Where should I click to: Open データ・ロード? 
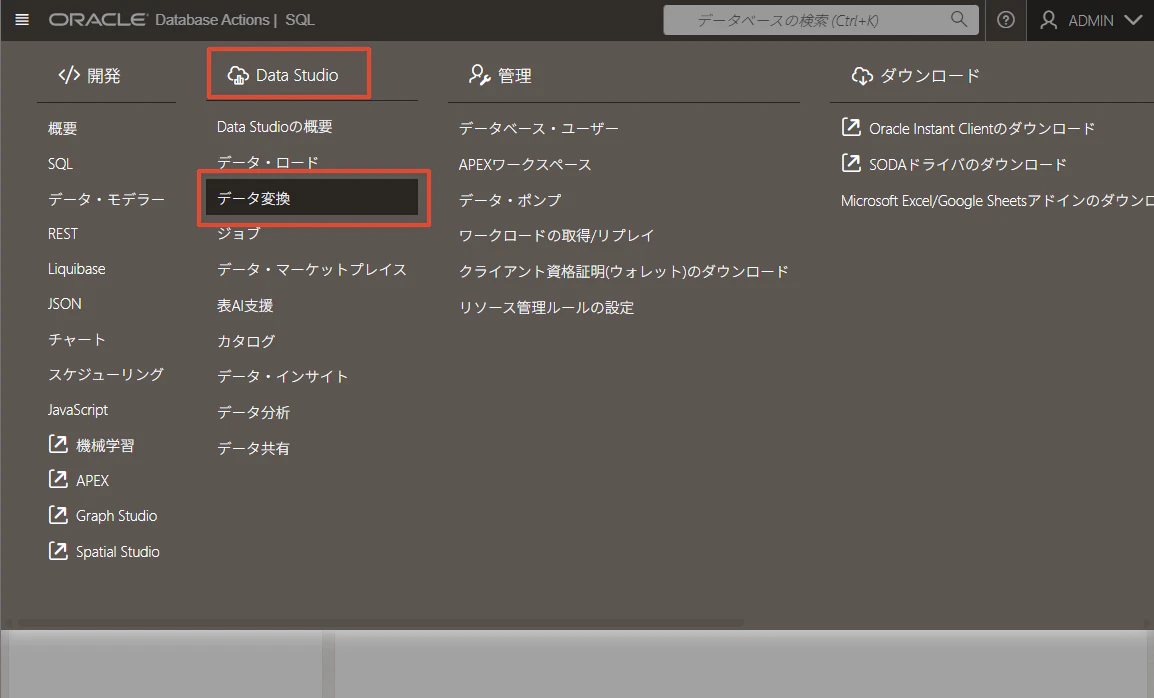(x=268, y=162)
